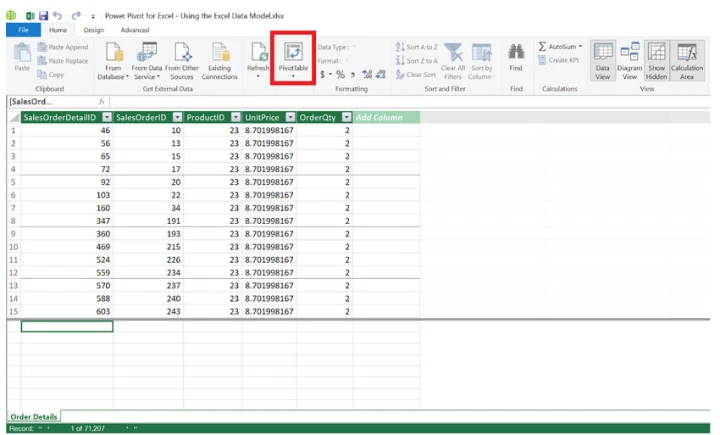720x435 pixels.
Task: Select SalesOrderDetailID cell 46
Action: click(x=67, y=130)
